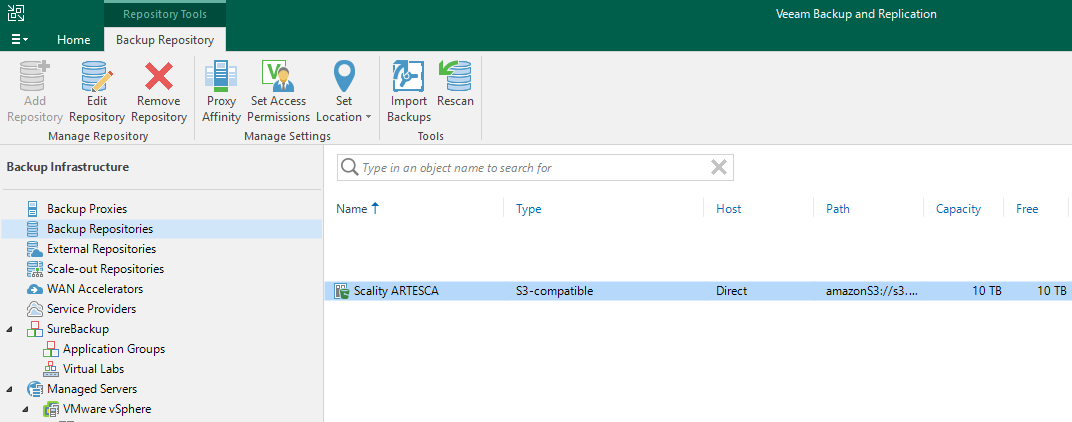Select Backup Proxies in the tree
The height and width of the screenshot is (422, 1072).
[x=87, y=209]
